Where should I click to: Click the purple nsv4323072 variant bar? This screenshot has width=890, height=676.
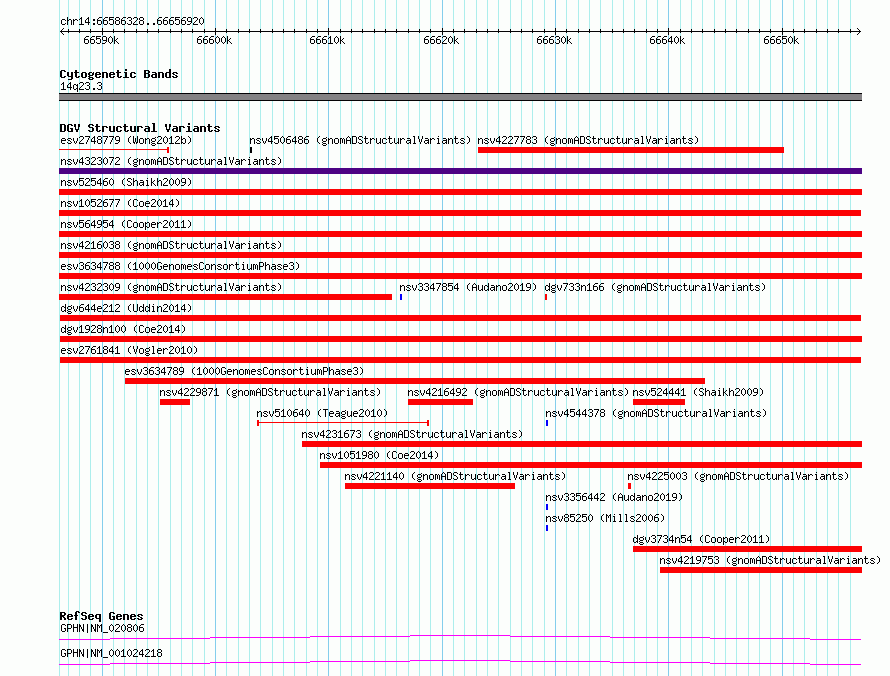(460, 171)
